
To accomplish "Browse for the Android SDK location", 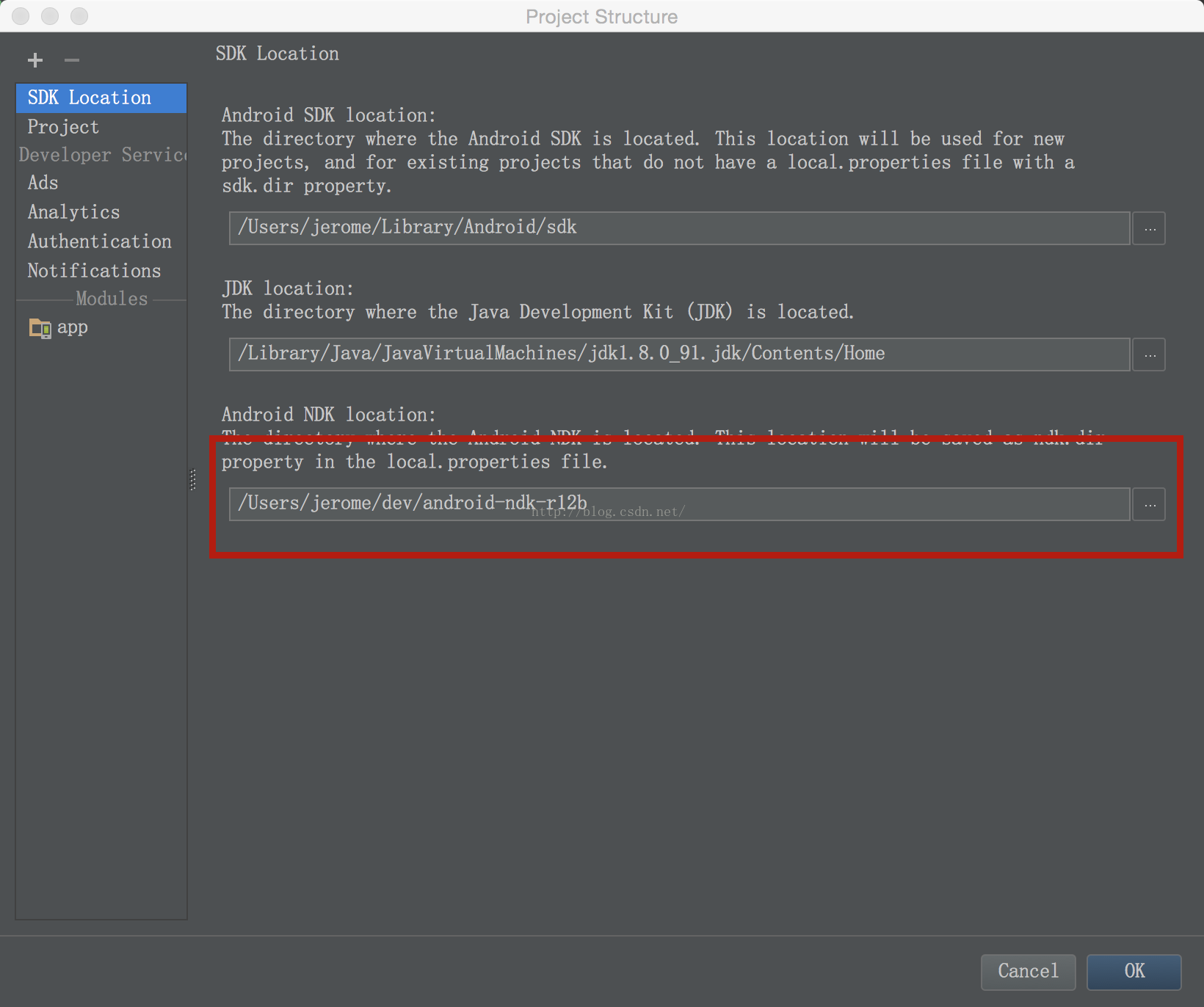I will (1149, 229).
